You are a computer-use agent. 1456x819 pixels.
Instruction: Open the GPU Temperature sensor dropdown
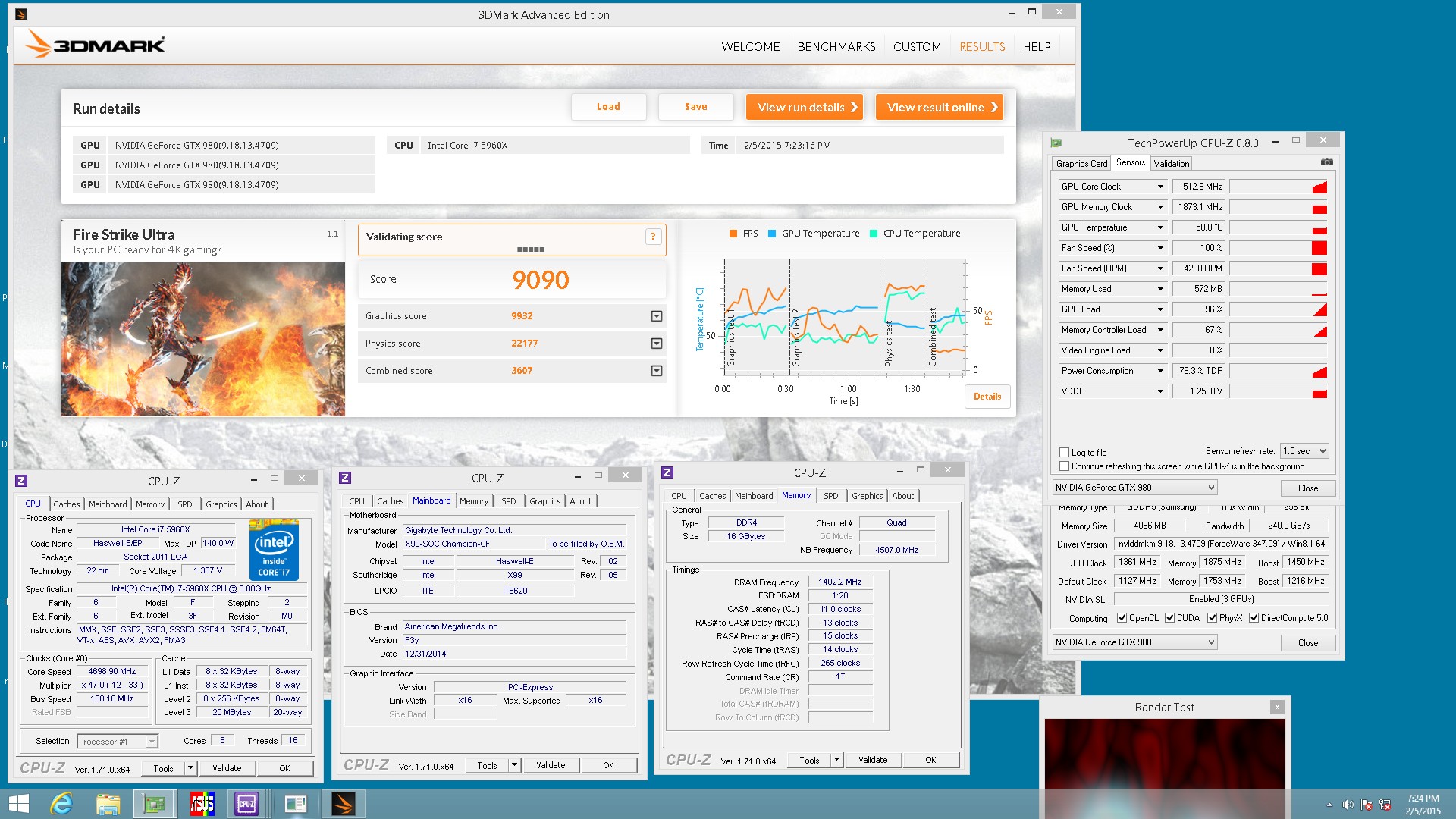(1159, 227)
